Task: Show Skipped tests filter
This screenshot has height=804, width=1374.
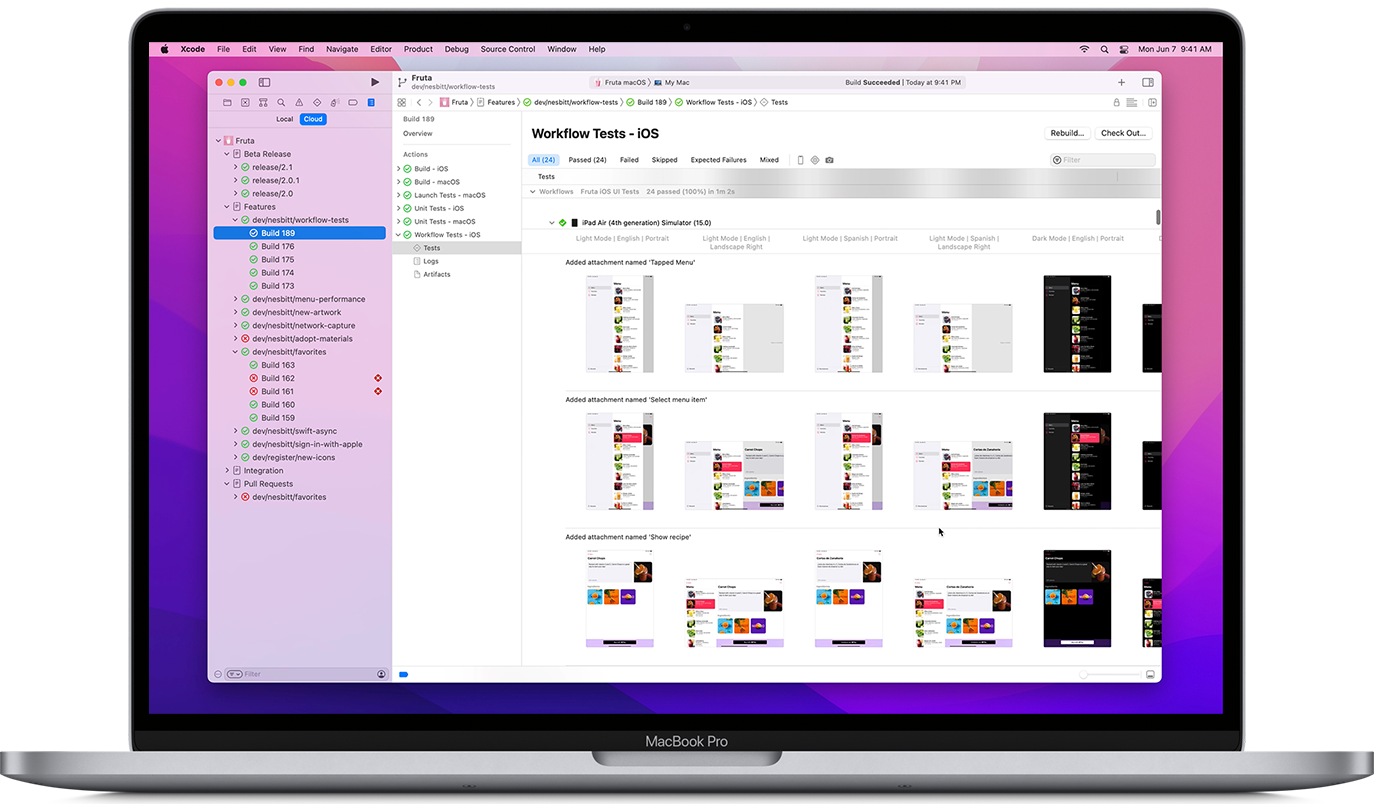Action: [664, 160]
